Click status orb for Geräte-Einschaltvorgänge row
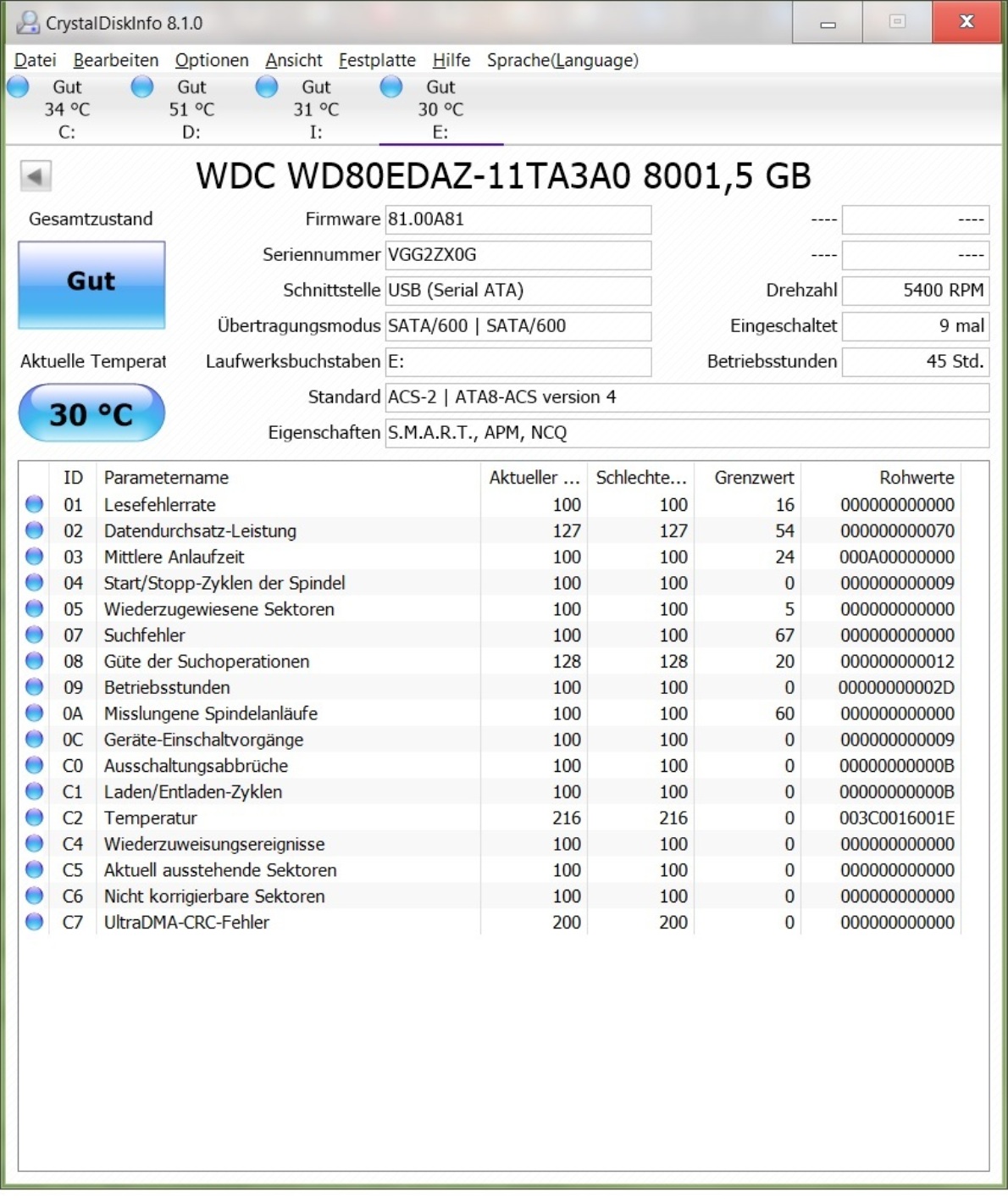The height and width of the screenshot is (1204, 1008). pyautogui.click(x=35, y=739)
